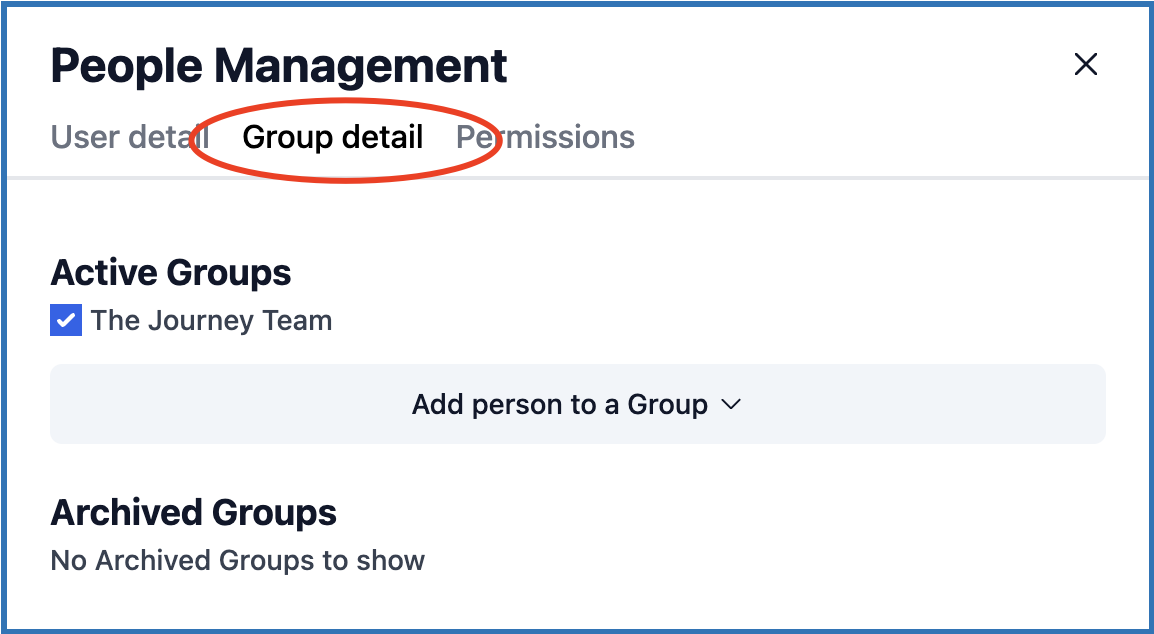Click the word Management in the dialog title
This screenshot has width=1154, height=634.
coord(361,66)
